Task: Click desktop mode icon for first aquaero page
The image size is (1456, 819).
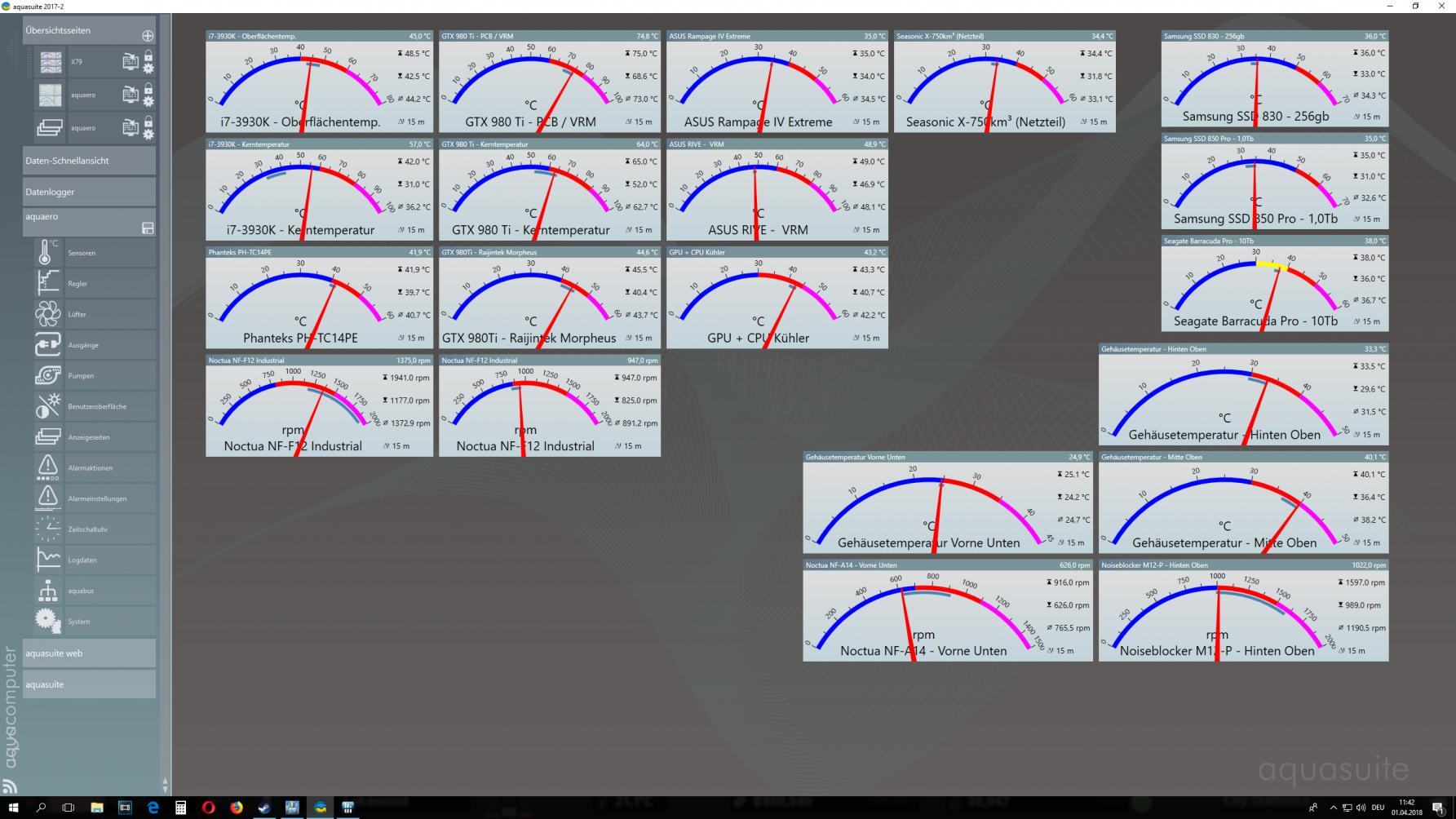Action: point(131,95)
